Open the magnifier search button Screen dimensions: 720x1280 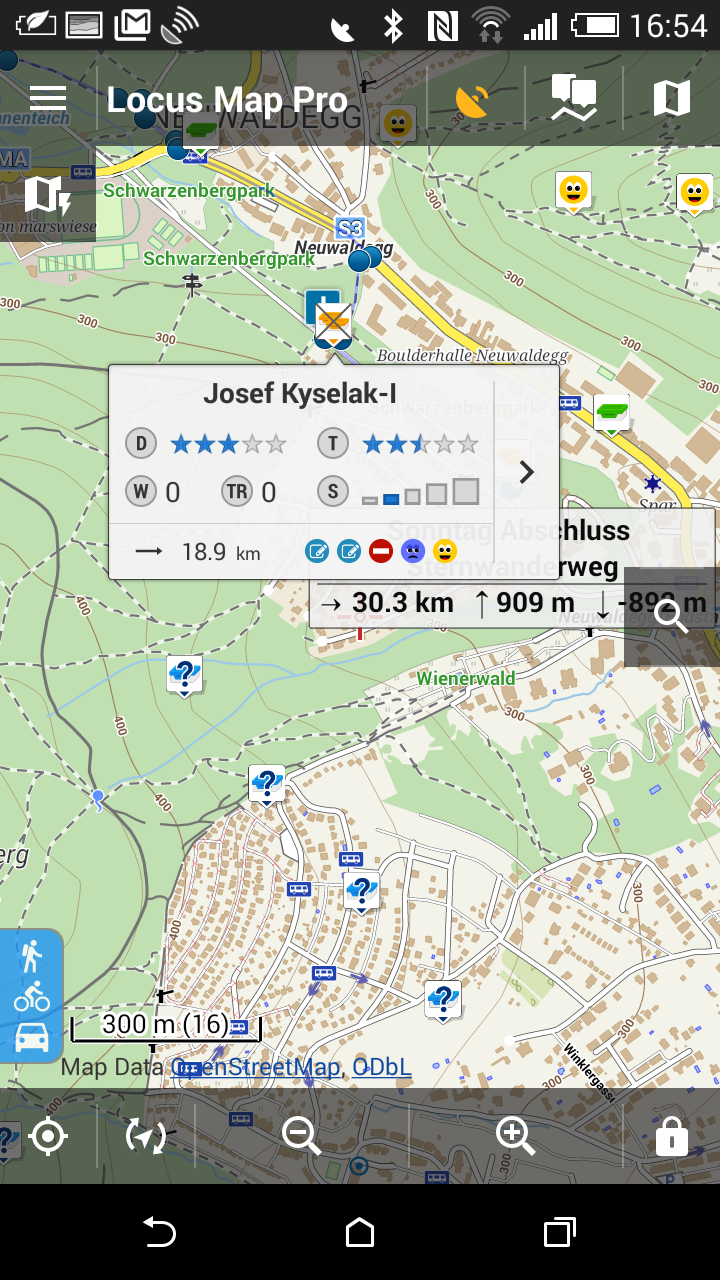point(671,616)
